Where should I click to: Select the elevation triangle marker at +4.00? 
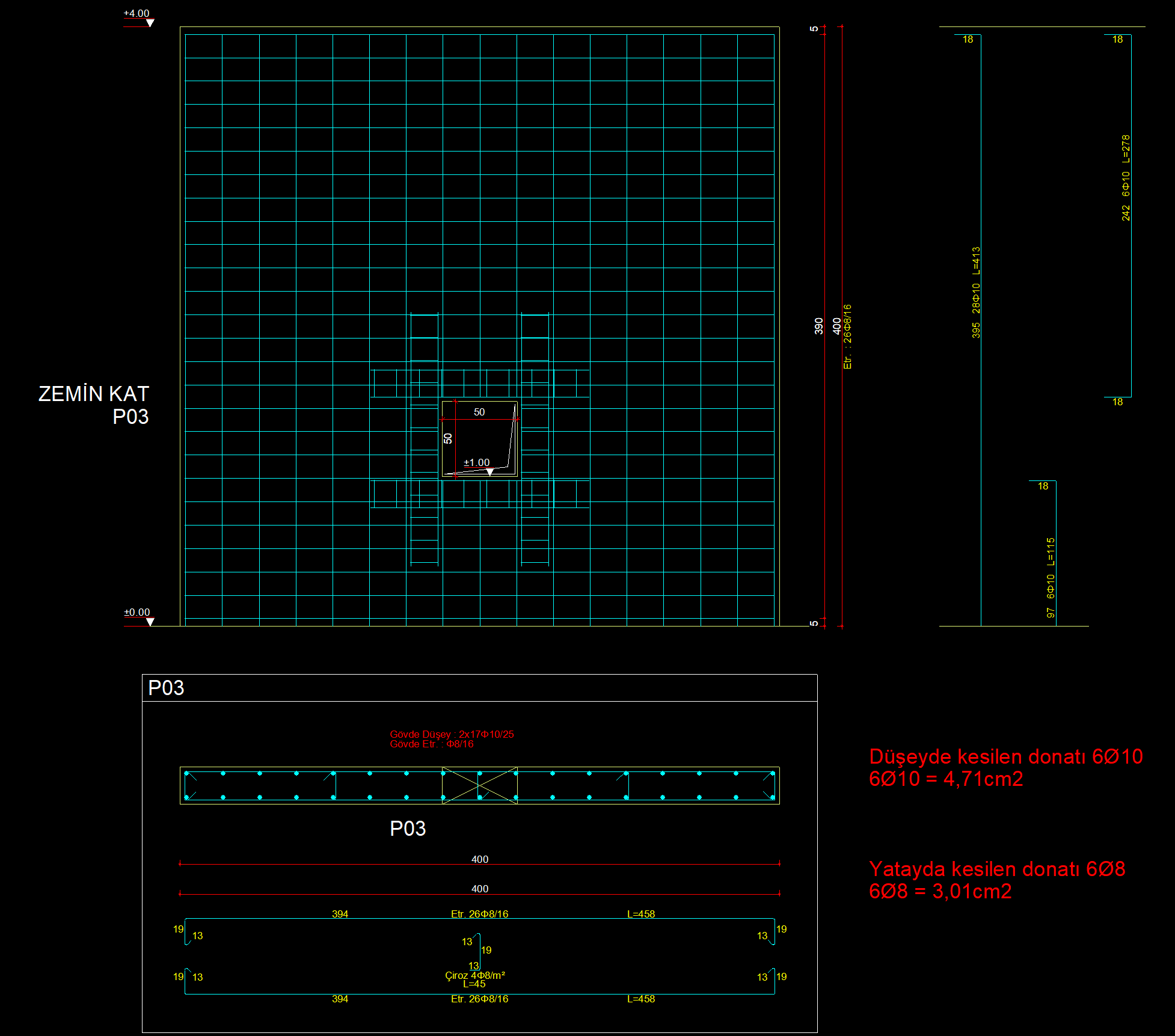(x=150, y=23)
